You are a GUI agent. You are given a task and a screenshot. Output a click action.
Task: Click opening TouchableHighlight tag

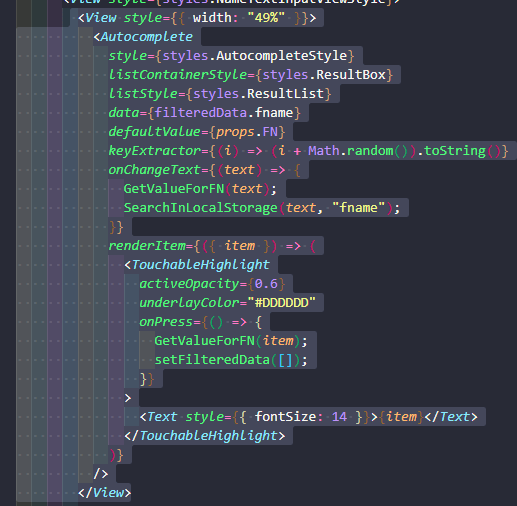[x=197, y=265]
